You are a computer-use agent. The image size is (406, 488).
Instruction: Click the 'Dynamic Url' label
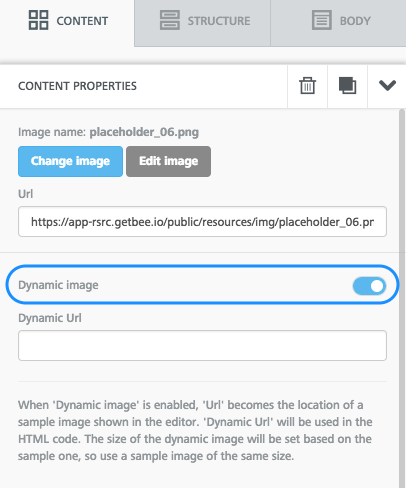click(x=50, y=318)
